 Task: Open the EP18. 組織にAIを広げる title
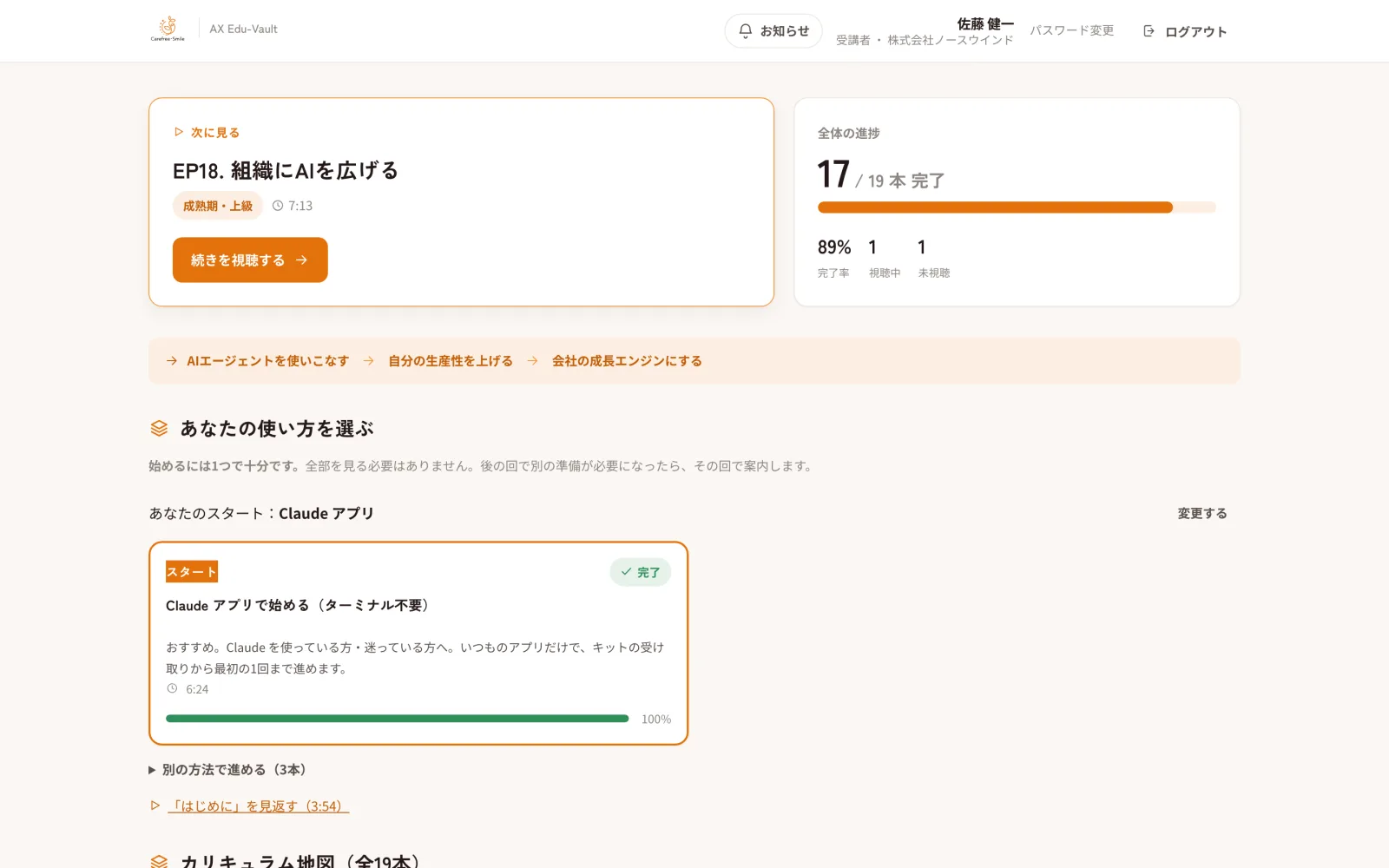coord(286,170)
